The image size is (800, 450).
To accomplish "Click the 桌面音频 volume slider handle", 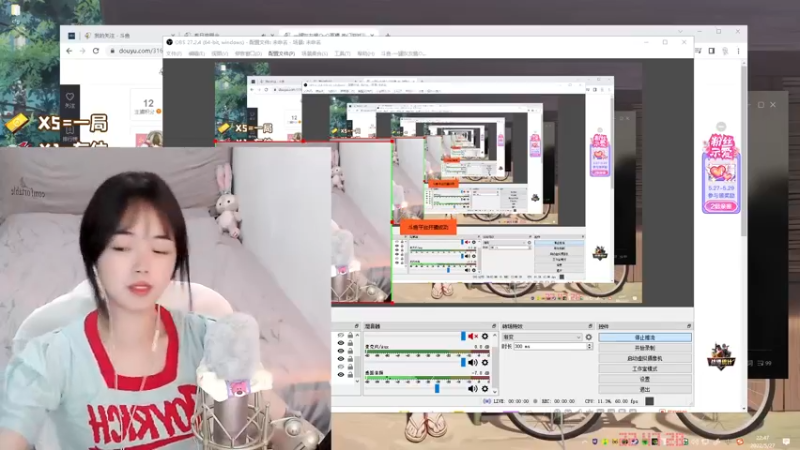I will (437, 388).
